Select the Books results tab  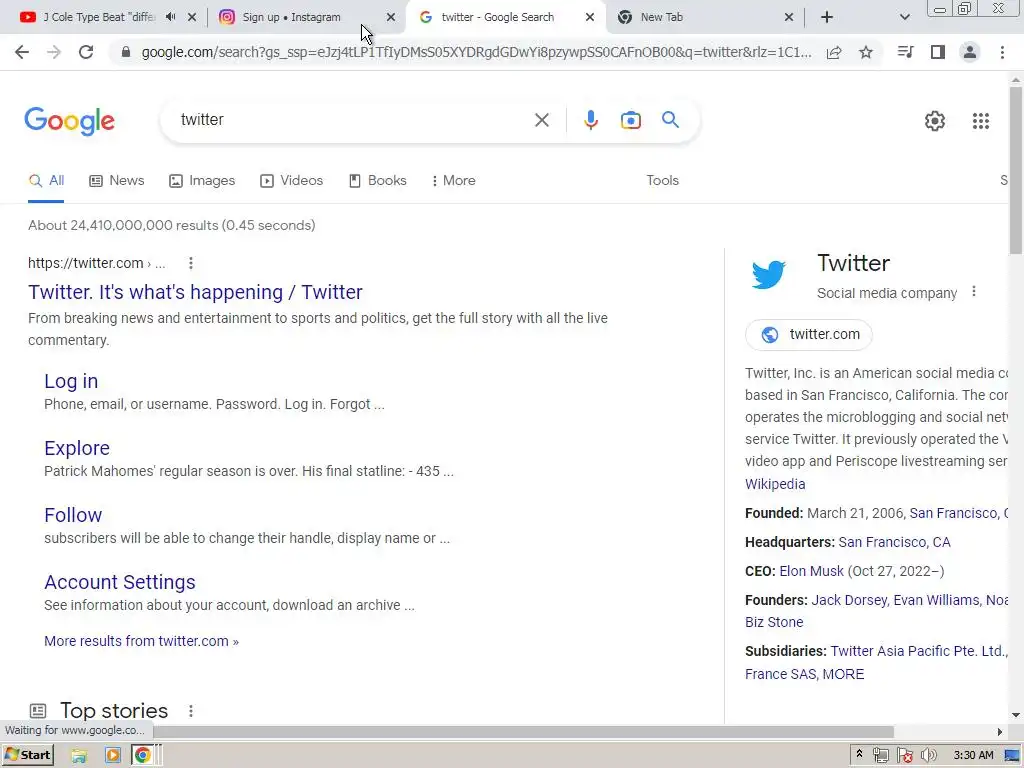[x=377, y=181]
